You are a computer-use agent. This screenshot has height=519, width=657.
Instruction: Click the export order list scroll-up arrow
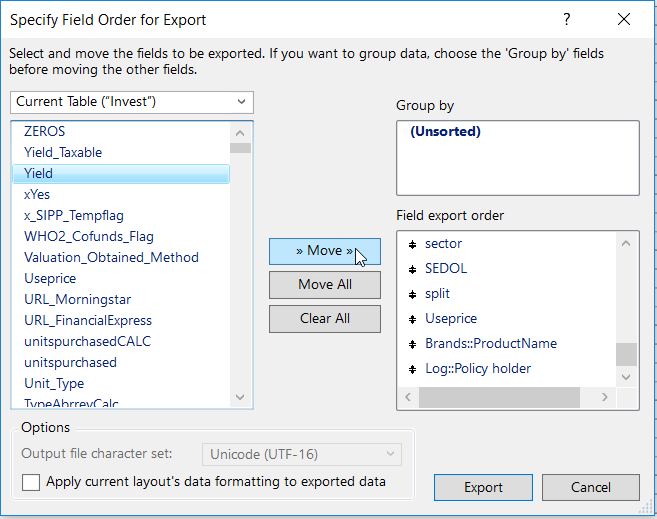626,243
